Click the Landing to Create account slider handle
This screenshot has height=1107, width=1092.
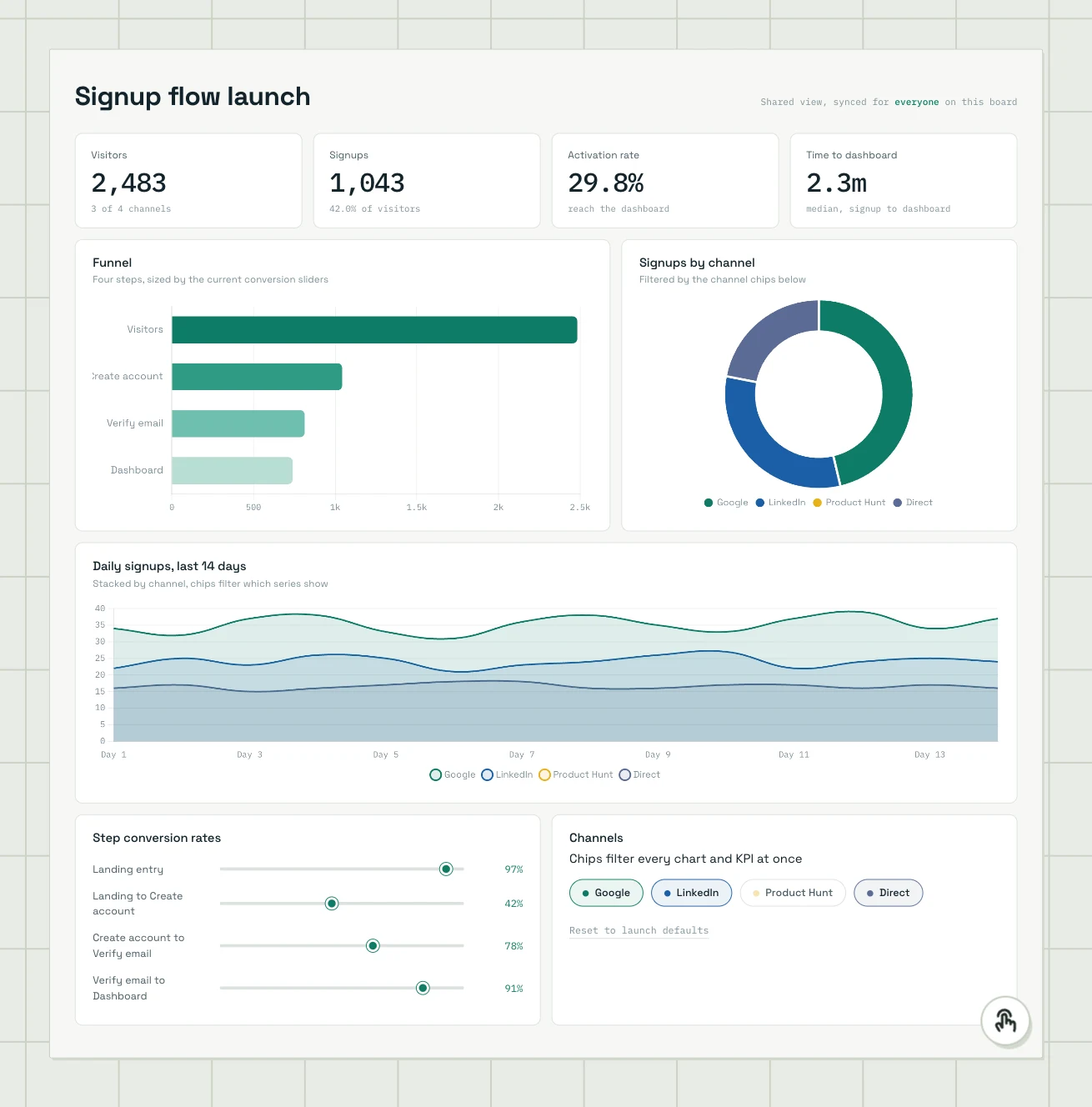pyautogui.click(x=332, y=904)
